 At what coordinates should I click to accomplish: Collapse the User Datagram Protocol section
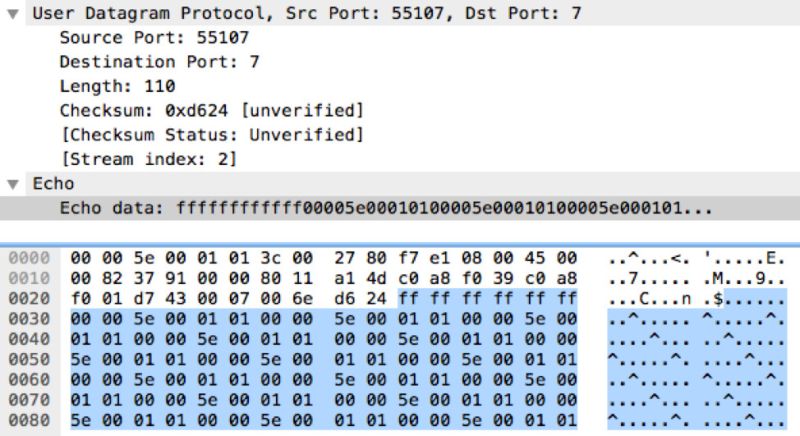(x=12, y=15)
